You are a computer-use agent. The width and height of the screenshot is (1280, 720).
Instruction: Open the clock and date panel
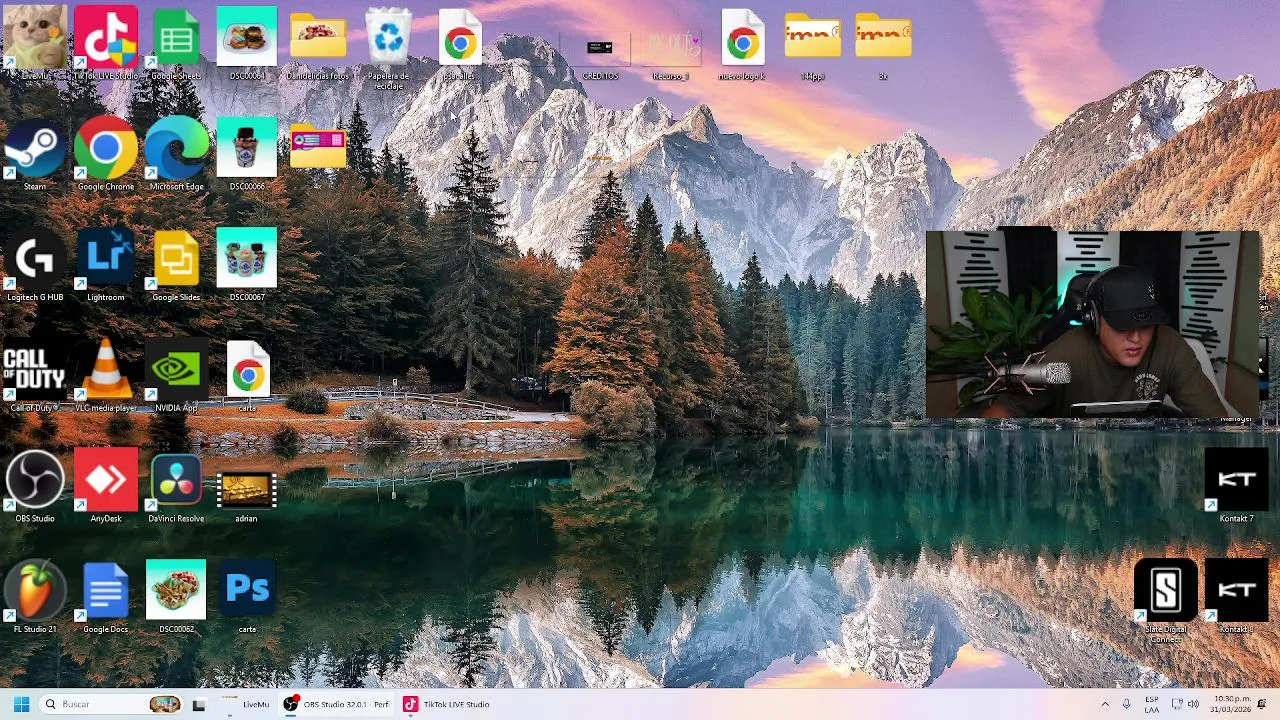point(1230,704)
